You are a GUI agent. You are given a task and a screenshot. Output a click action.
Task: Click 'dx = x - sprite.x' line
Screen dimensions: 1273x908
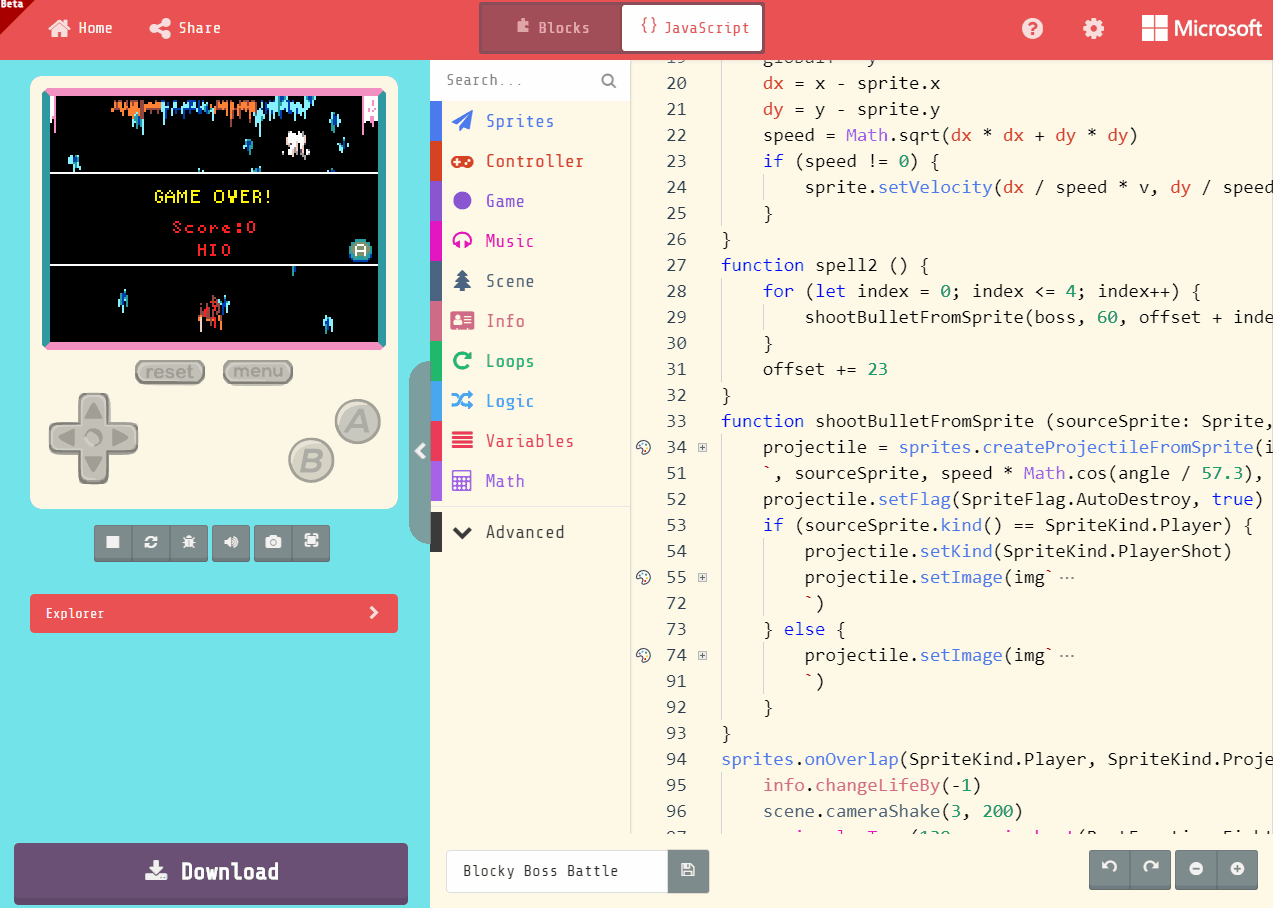[851, 83]
